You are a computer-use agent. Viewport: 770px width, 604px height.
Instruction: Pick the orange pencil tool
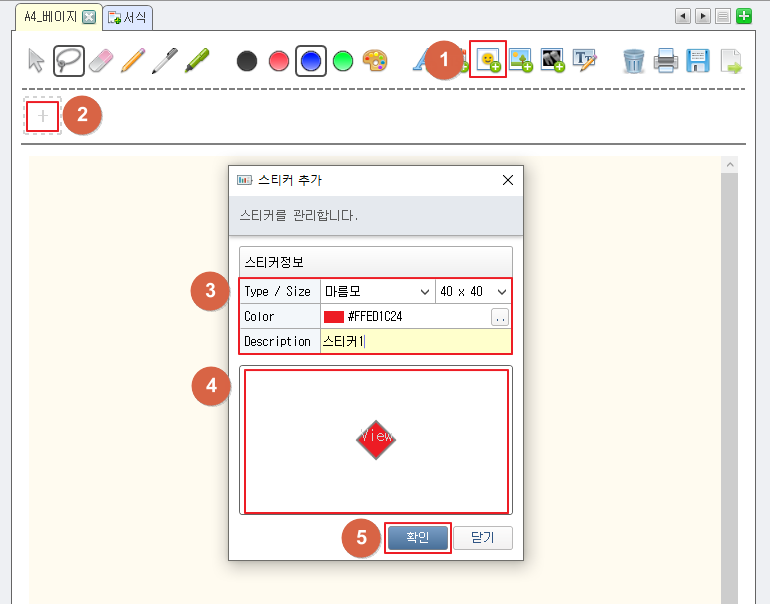pyautogui.click(x=133, y=61)
